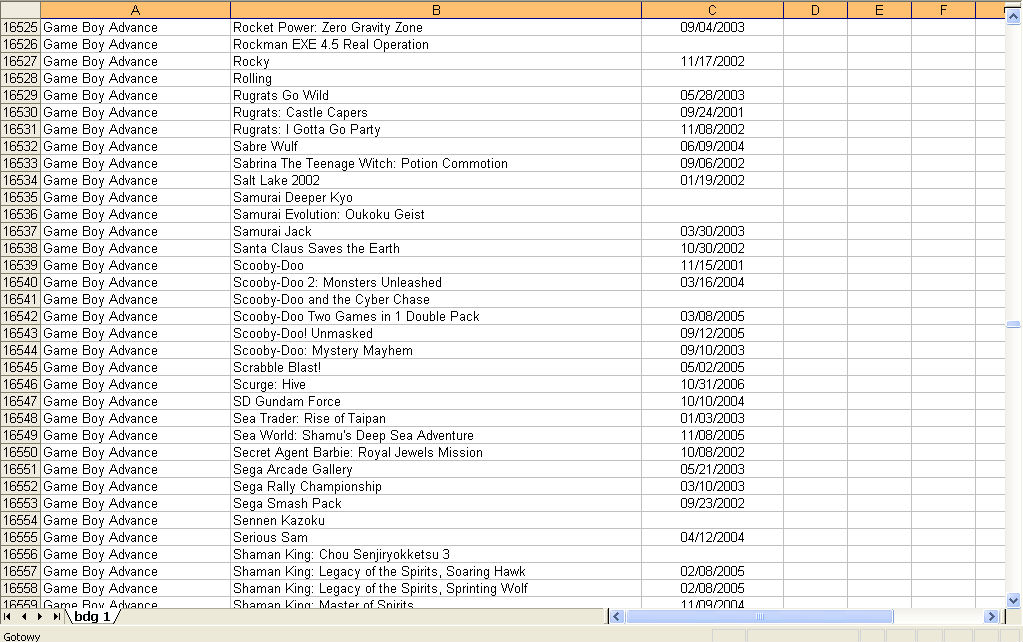The width and height of the screenshot is (1023, 642).
Task: Click the next sheet navigation arrow
Action: point(40,617)
